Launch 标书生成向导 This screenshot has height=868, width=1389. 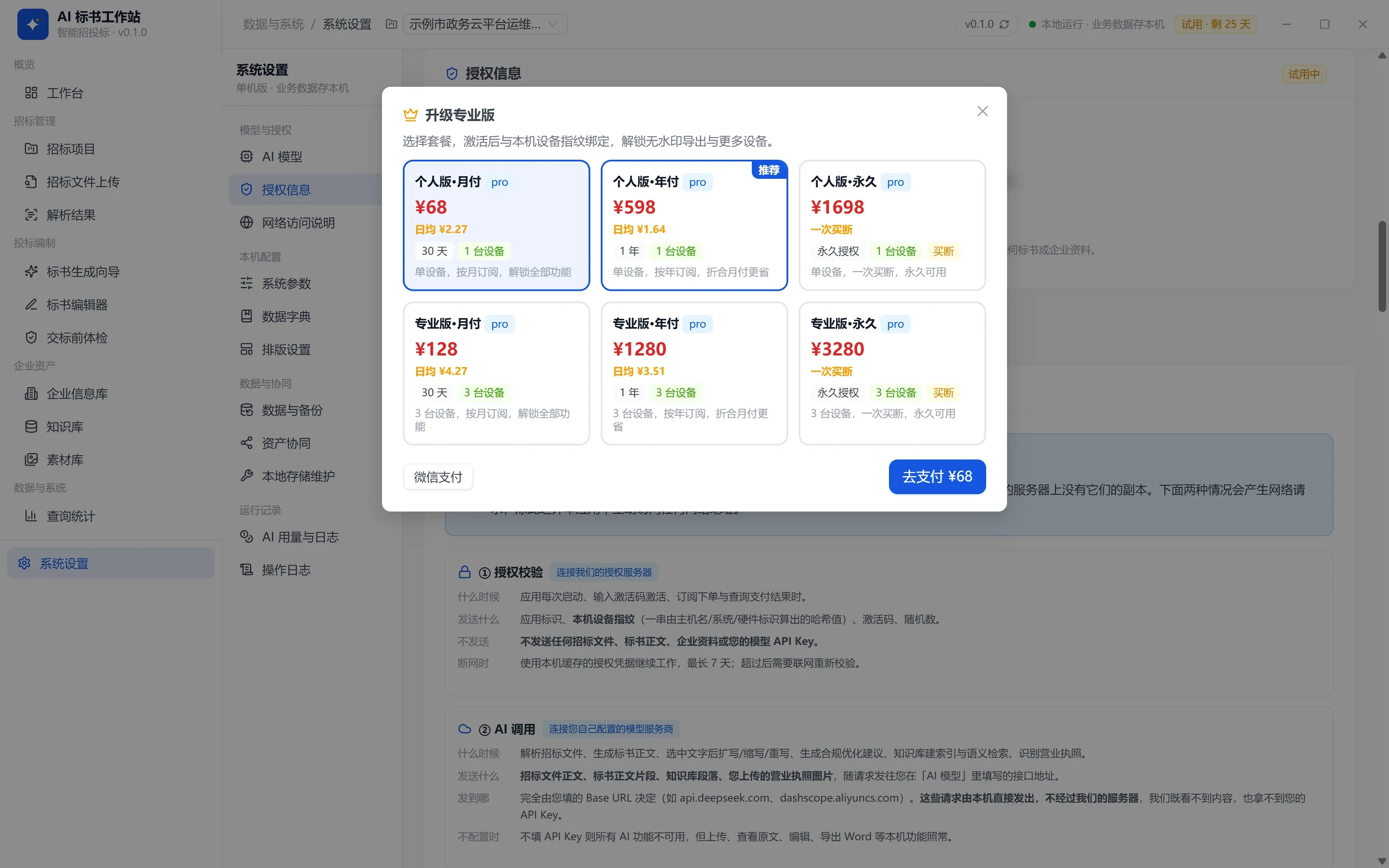(x=111, y=272)
